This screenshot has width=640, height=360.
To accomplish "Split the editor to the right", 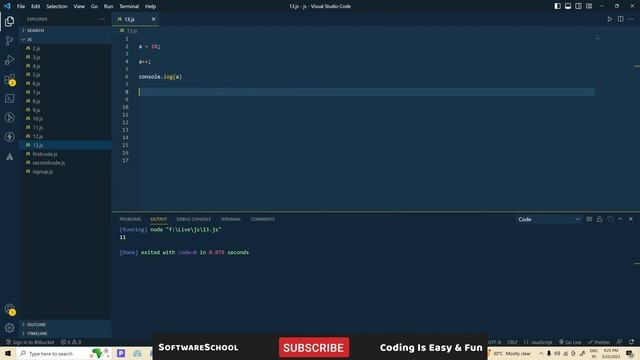I will tap(620, 19).
